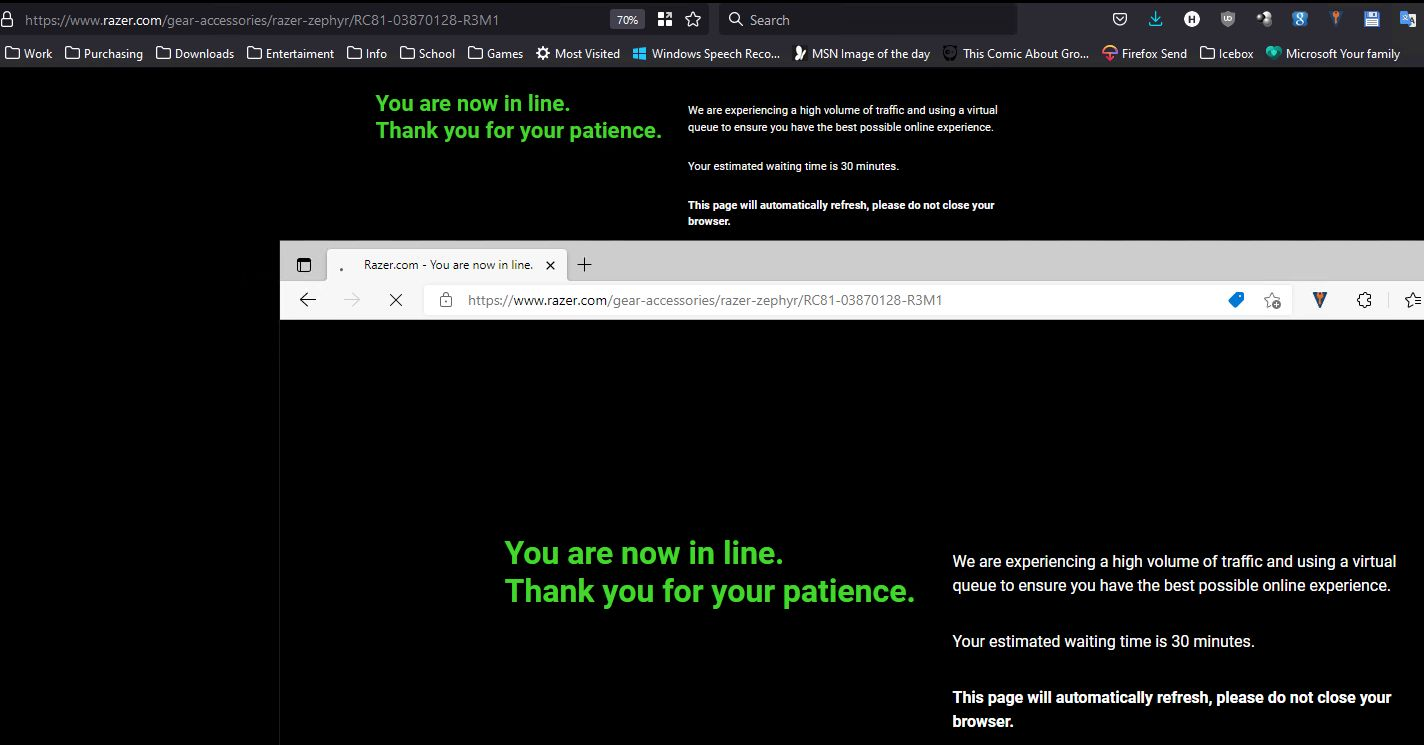Click 'Your estimated waiting time is 30 minutes.' in Edge
The image size is (1424, 745).
coord(1103,641)
